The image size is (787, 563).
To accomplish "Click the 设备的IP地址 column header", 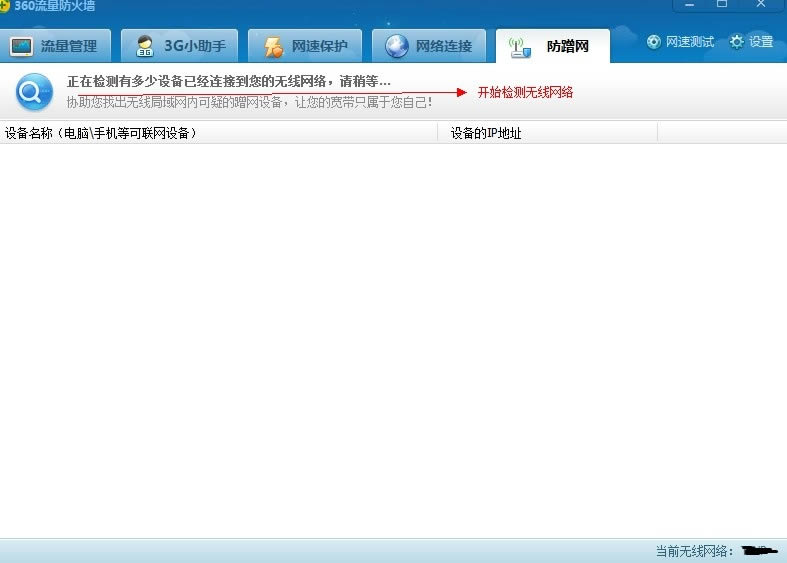I will pyautogui.click(x=486, y=133).
